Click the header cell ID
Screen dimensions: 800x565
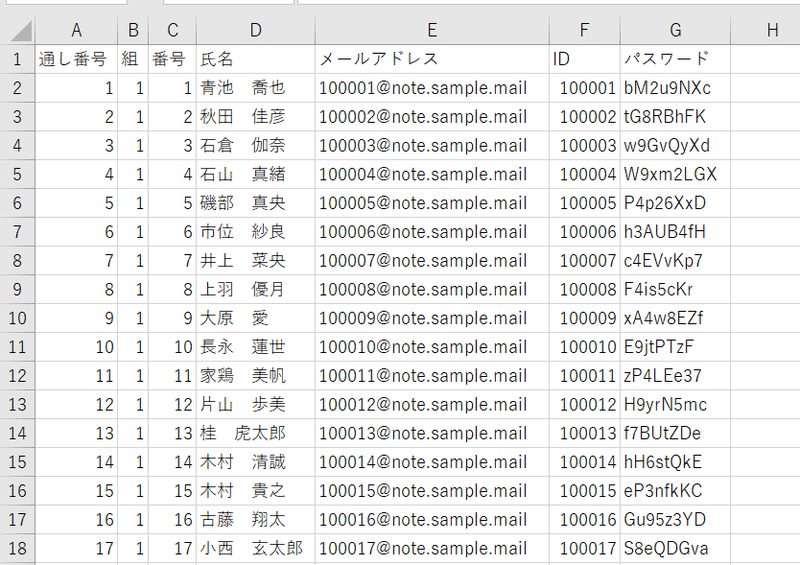click(x=585, y=59)
